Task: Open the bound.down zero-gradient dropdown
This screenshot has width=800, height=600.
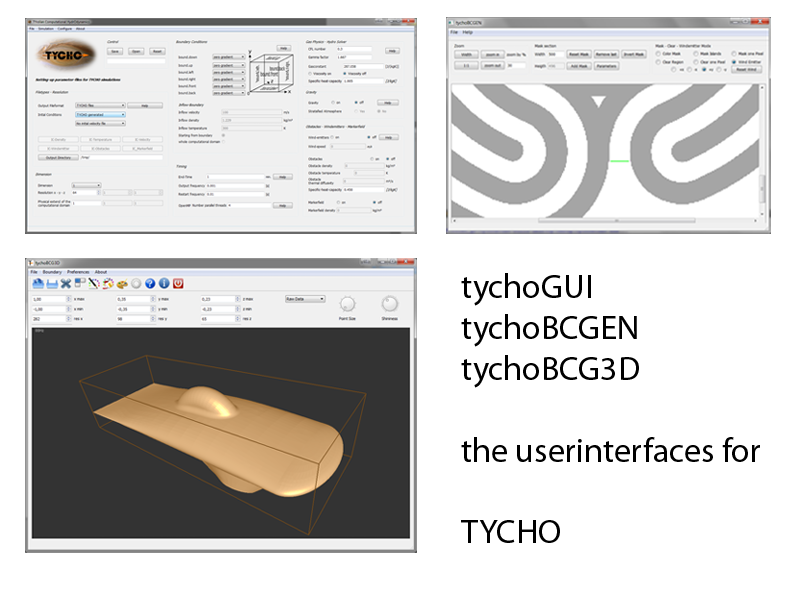Action: (227, 58)
